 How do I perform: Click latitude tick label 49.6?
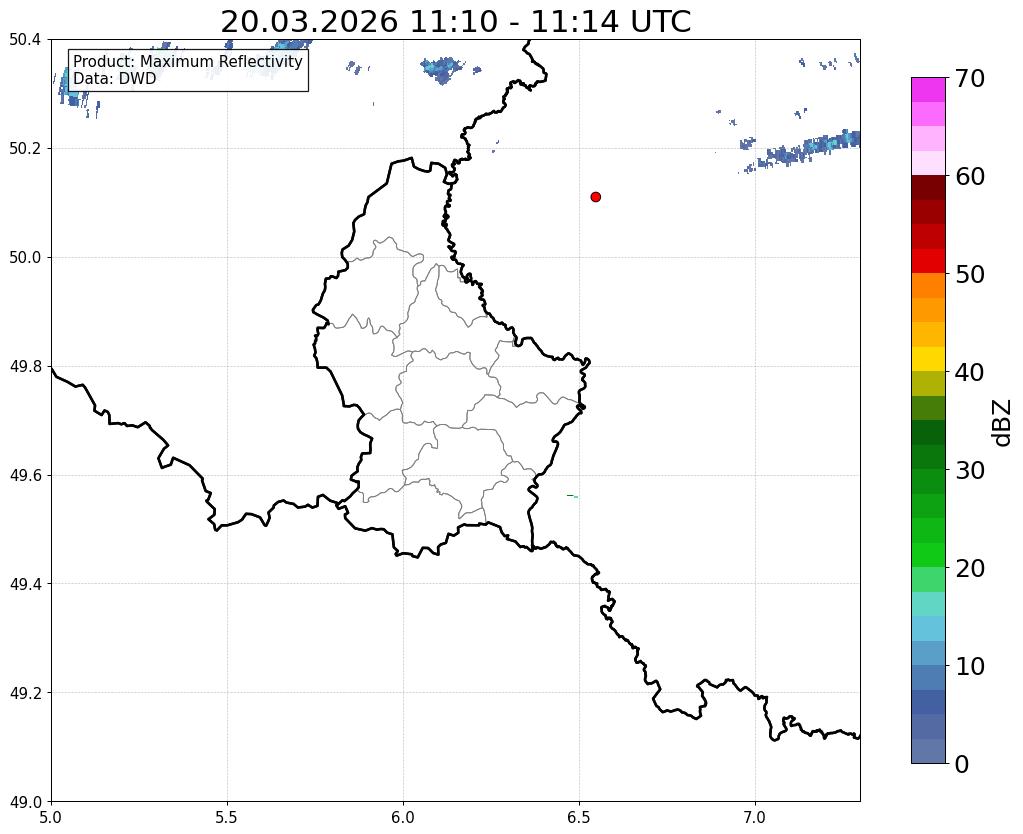pyautogui.click(x=25, y=476)
